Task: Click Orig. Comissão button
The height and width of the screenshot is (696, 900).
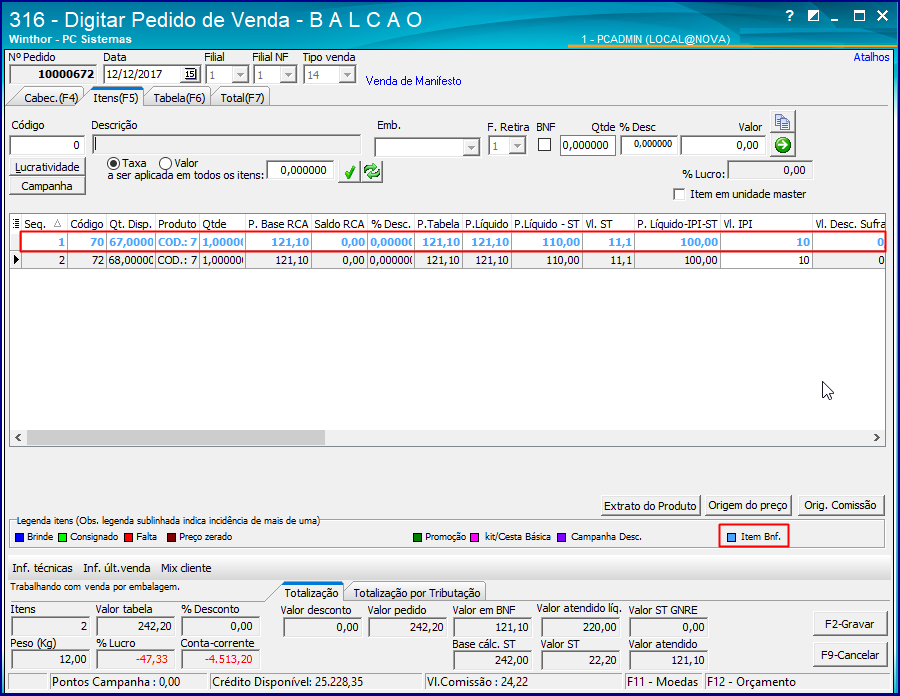Action: coord(840,505)
